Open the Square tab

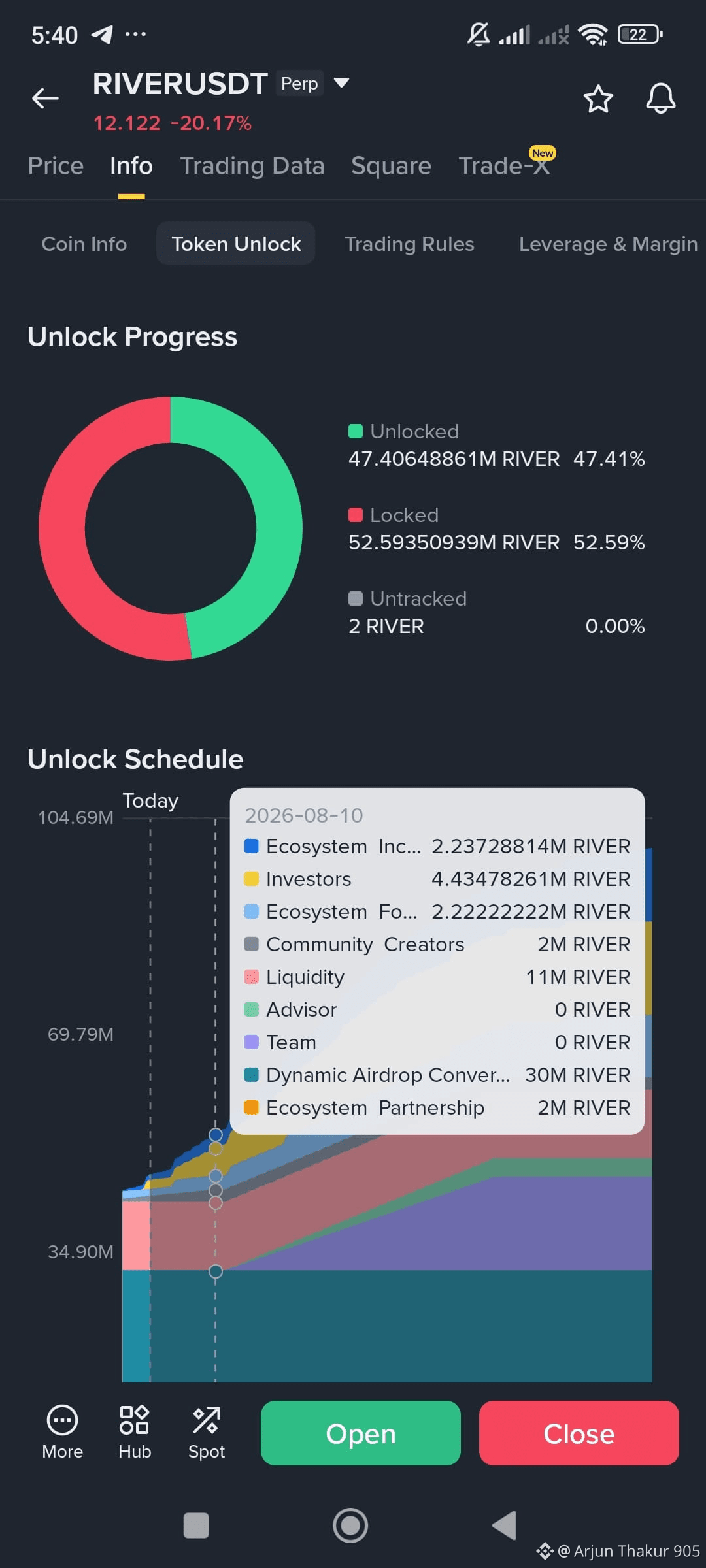(x=391, y=166)
